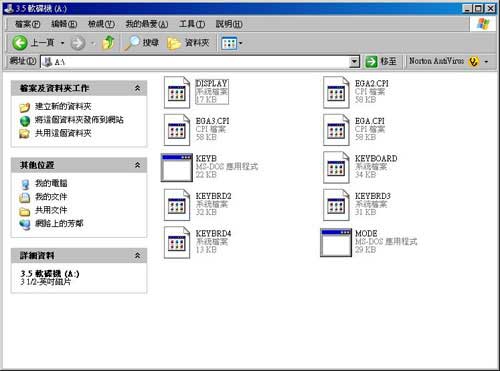Click the KEYBOARD file name text

[376, 158]
